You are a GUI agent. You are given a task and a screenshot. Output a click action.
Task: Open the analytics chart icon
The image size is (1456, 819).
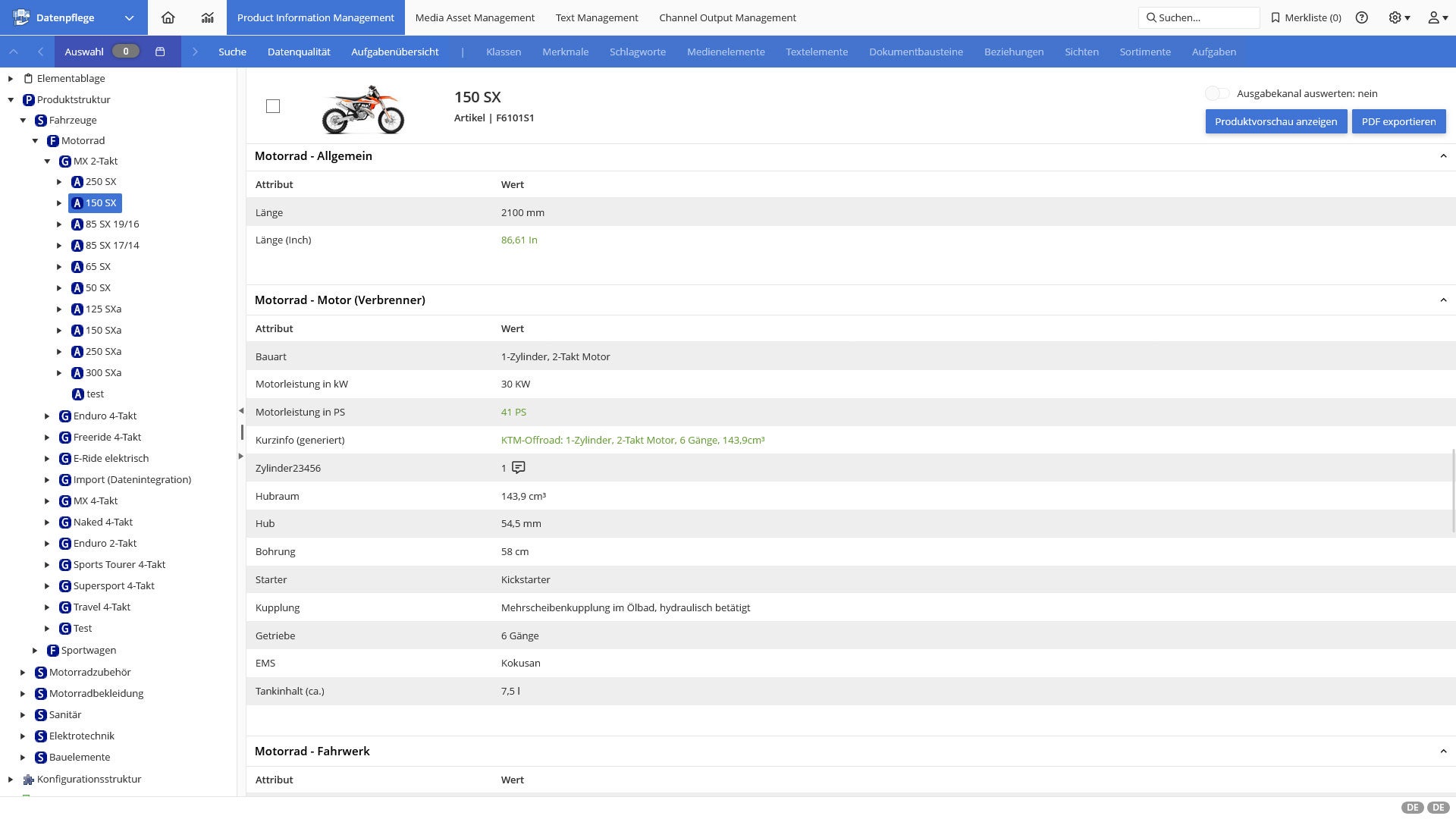[x=207, y=17]
